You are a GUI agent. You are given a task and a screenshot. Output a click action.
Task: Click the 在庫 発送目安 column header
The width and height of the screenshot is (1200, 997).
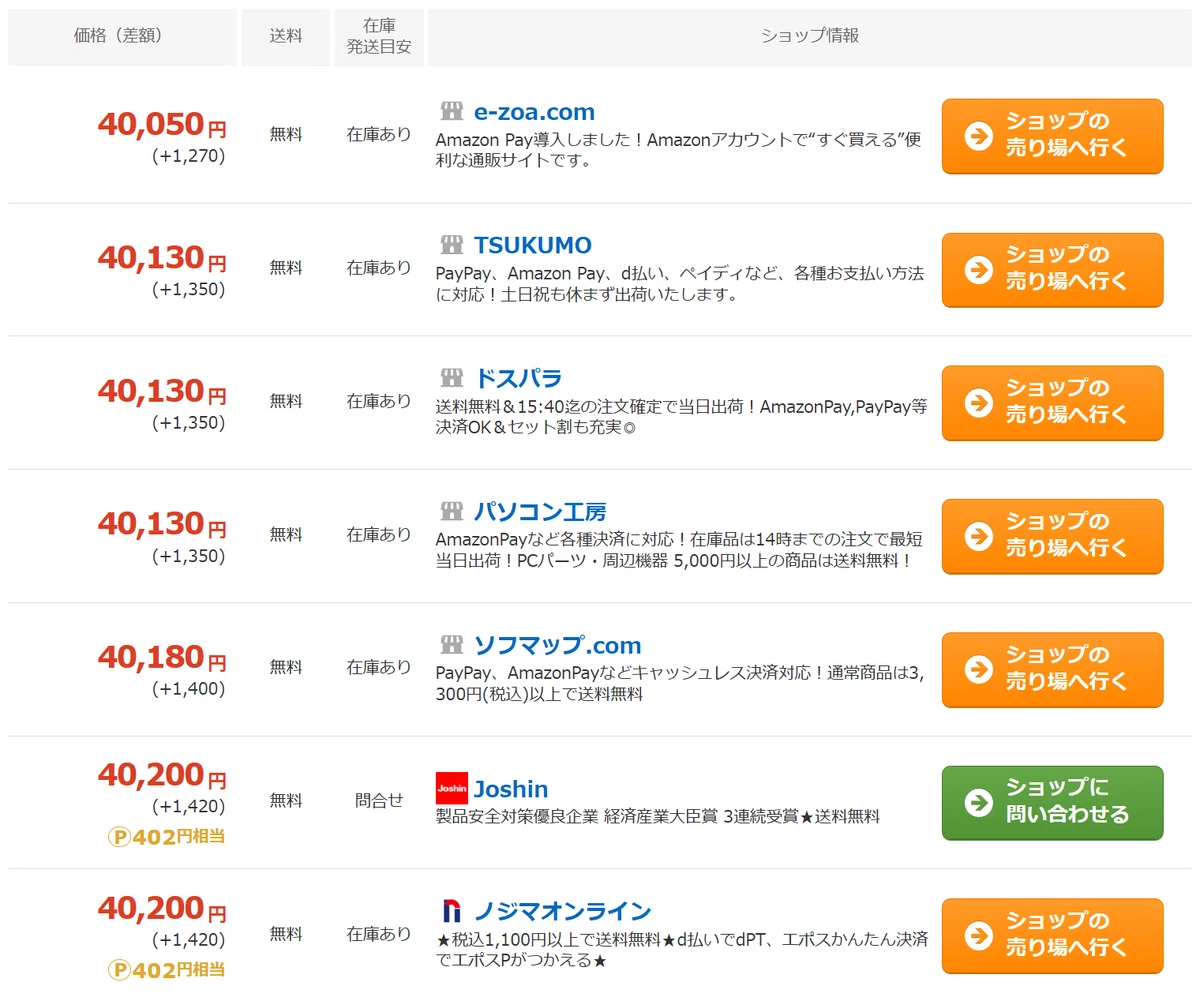379,38
